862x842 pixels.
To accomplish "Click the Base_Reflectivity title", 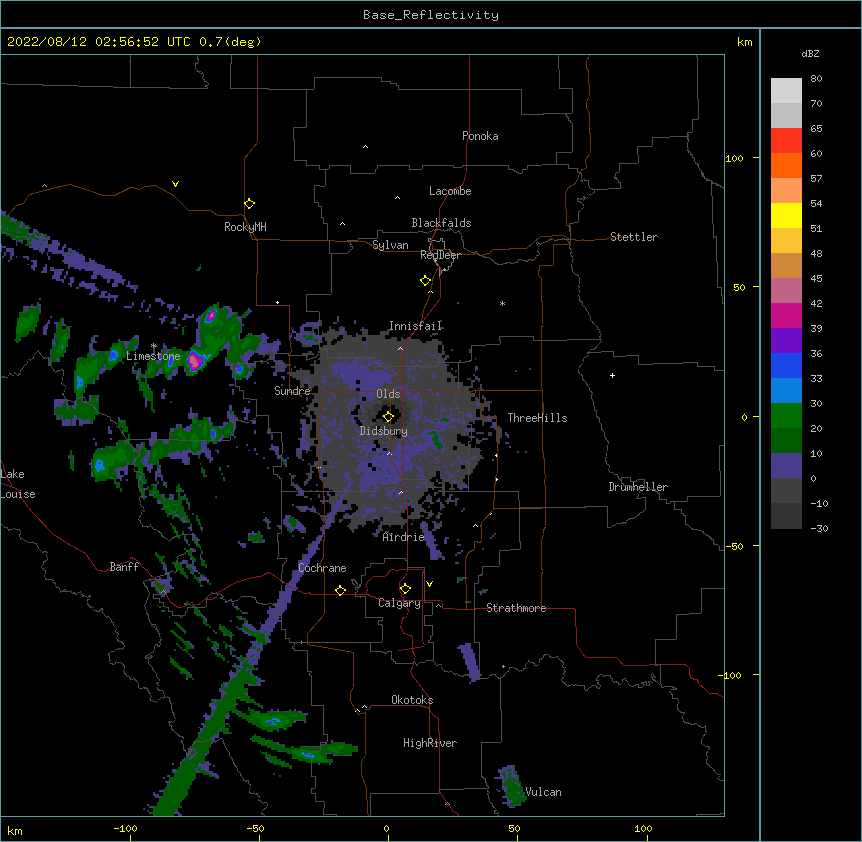I will (x=431, y=15).
